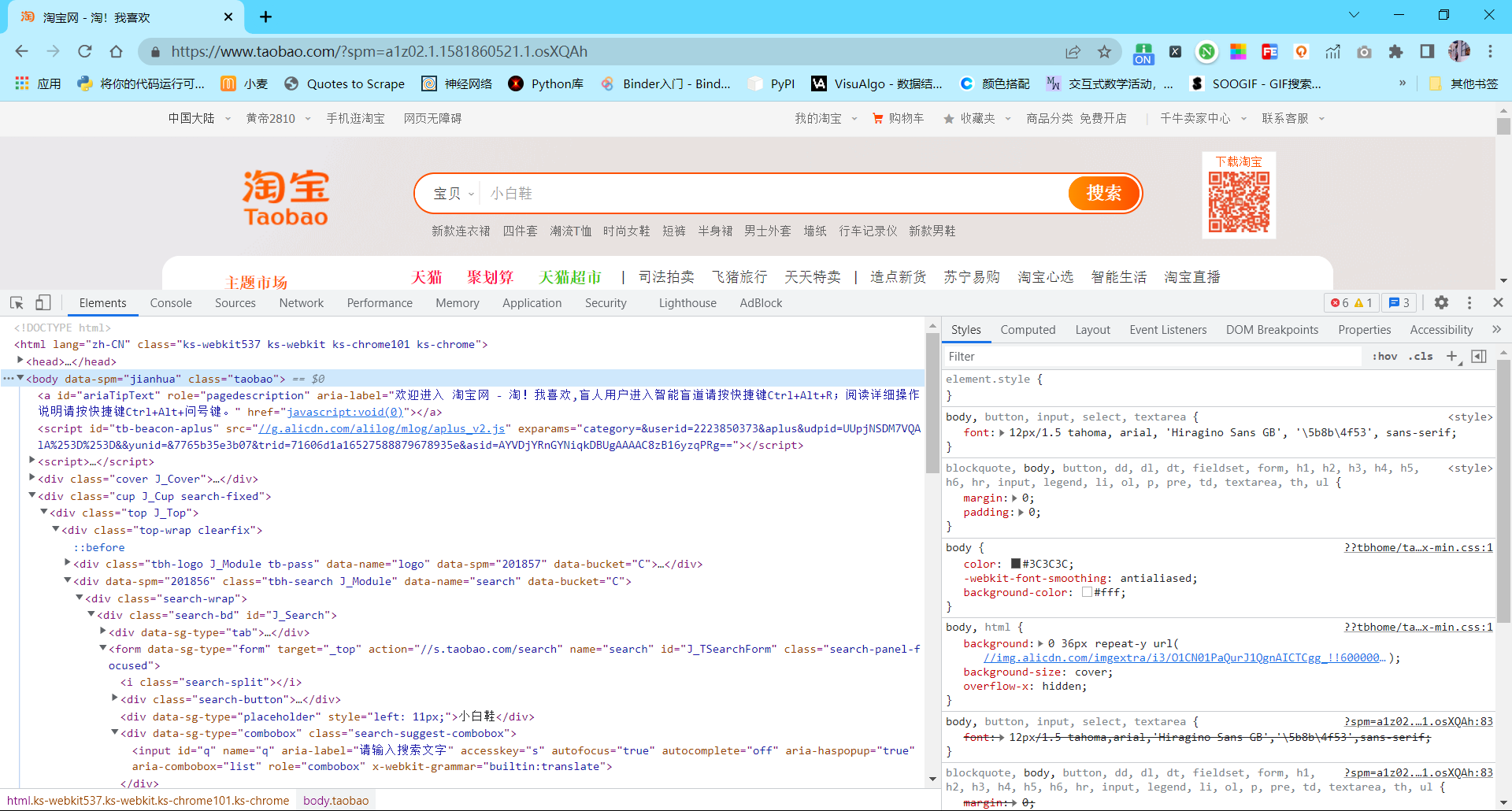
Task: Open the 宝贝 search type dropdown
Action: (x=454, y=194)
